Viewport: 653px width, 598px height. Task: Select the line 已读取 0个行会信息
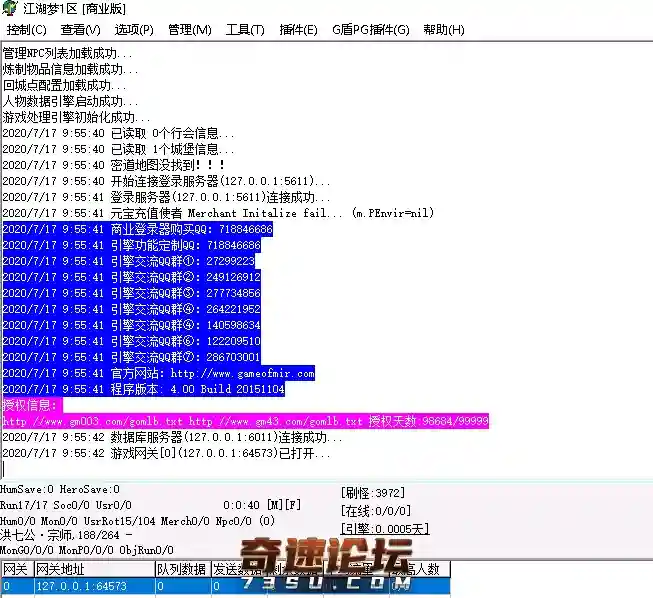(x=118, y=133)
